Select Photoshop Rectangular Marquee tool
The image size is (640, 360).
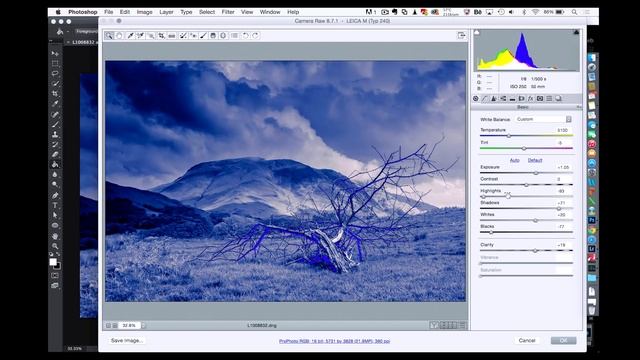[x=55, y=64]
